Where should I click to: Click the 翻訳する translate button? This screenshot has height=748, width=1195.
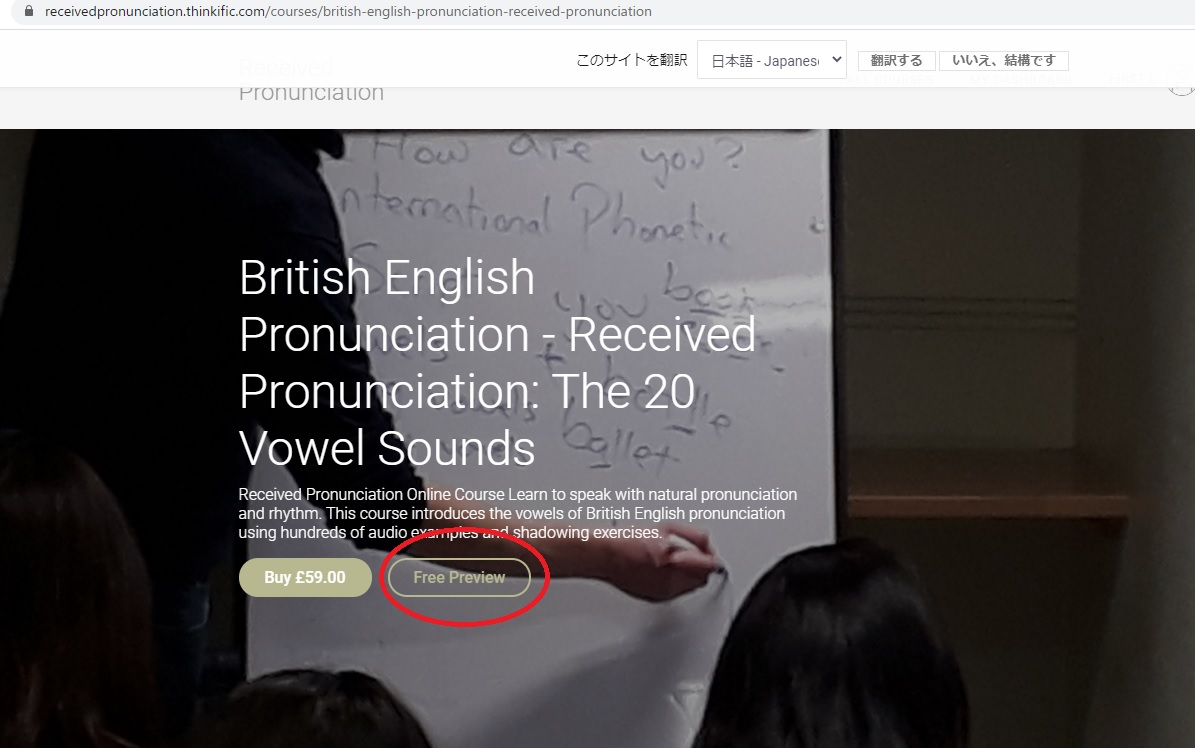pos(896,60)
